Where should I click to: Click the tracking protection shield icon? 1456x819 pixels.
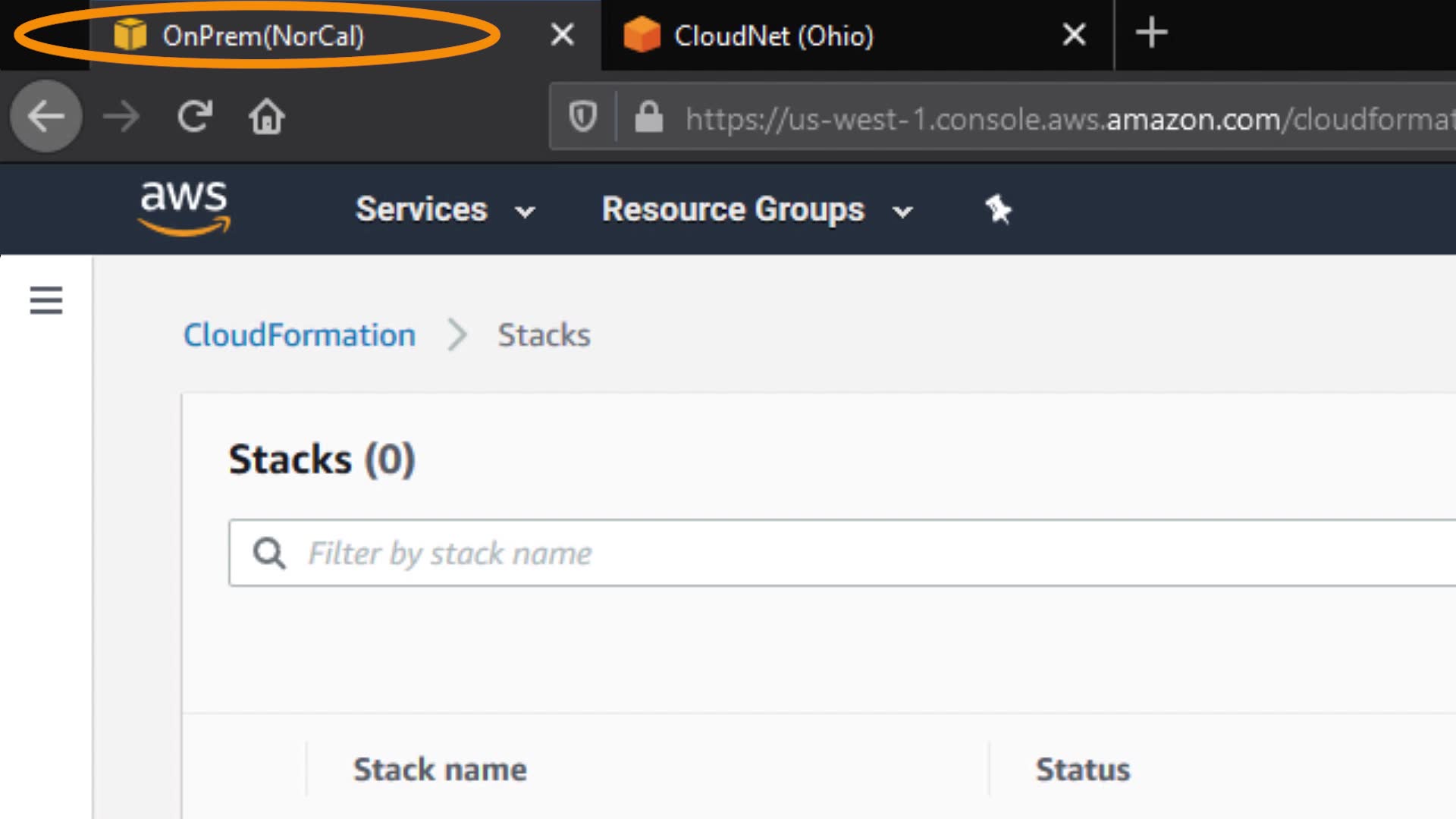point(582,117)
